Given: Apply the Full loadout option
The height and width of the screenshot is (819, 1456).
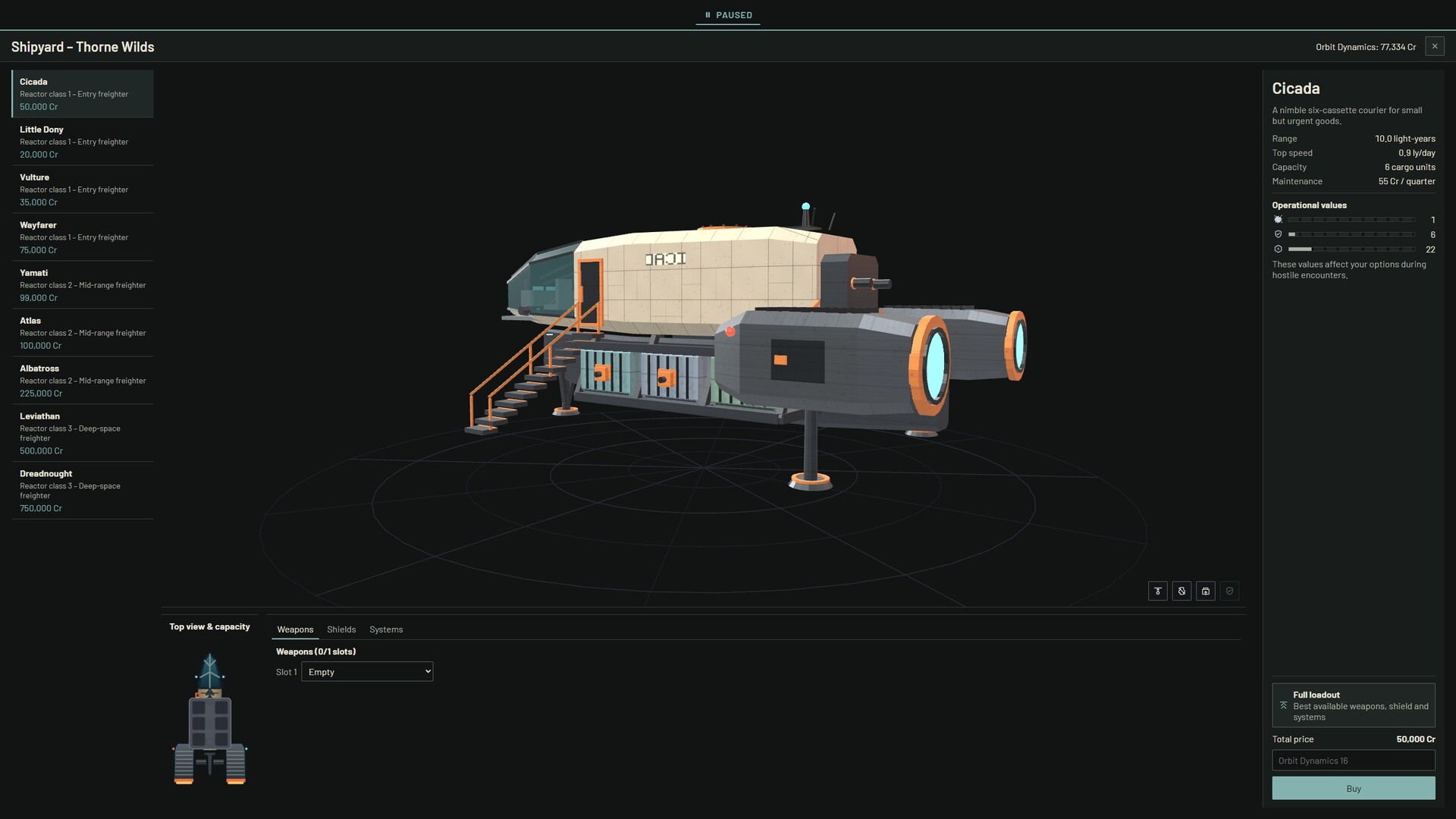Looking at the screenshot, I should pos(1353,705).
